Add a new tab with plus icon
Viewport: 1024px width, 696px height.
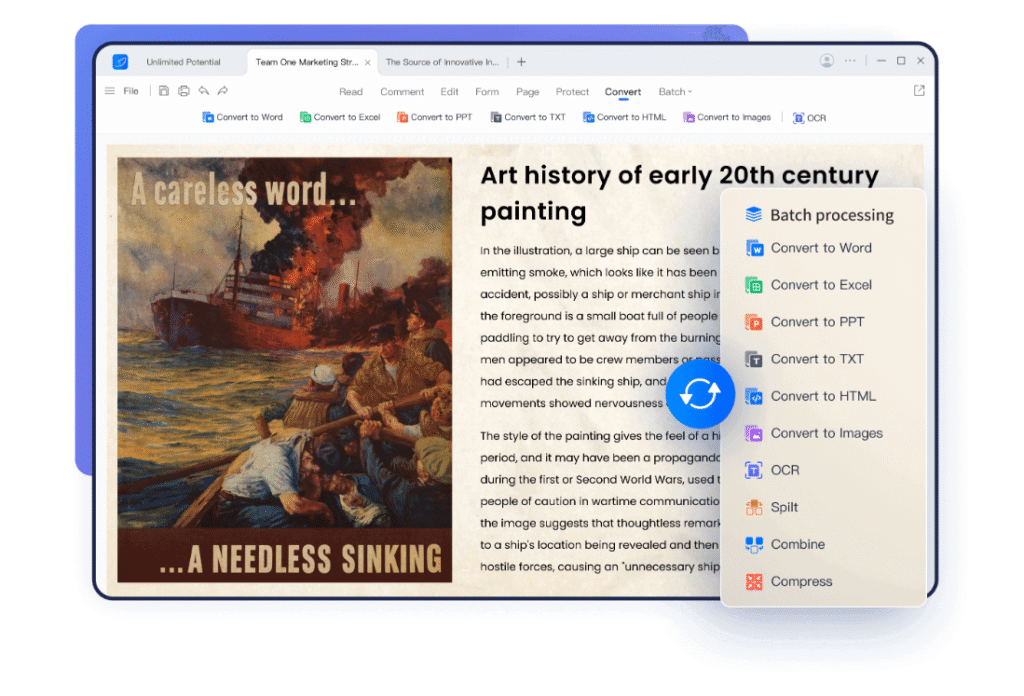pyautogui.click(x=521, y=62)
